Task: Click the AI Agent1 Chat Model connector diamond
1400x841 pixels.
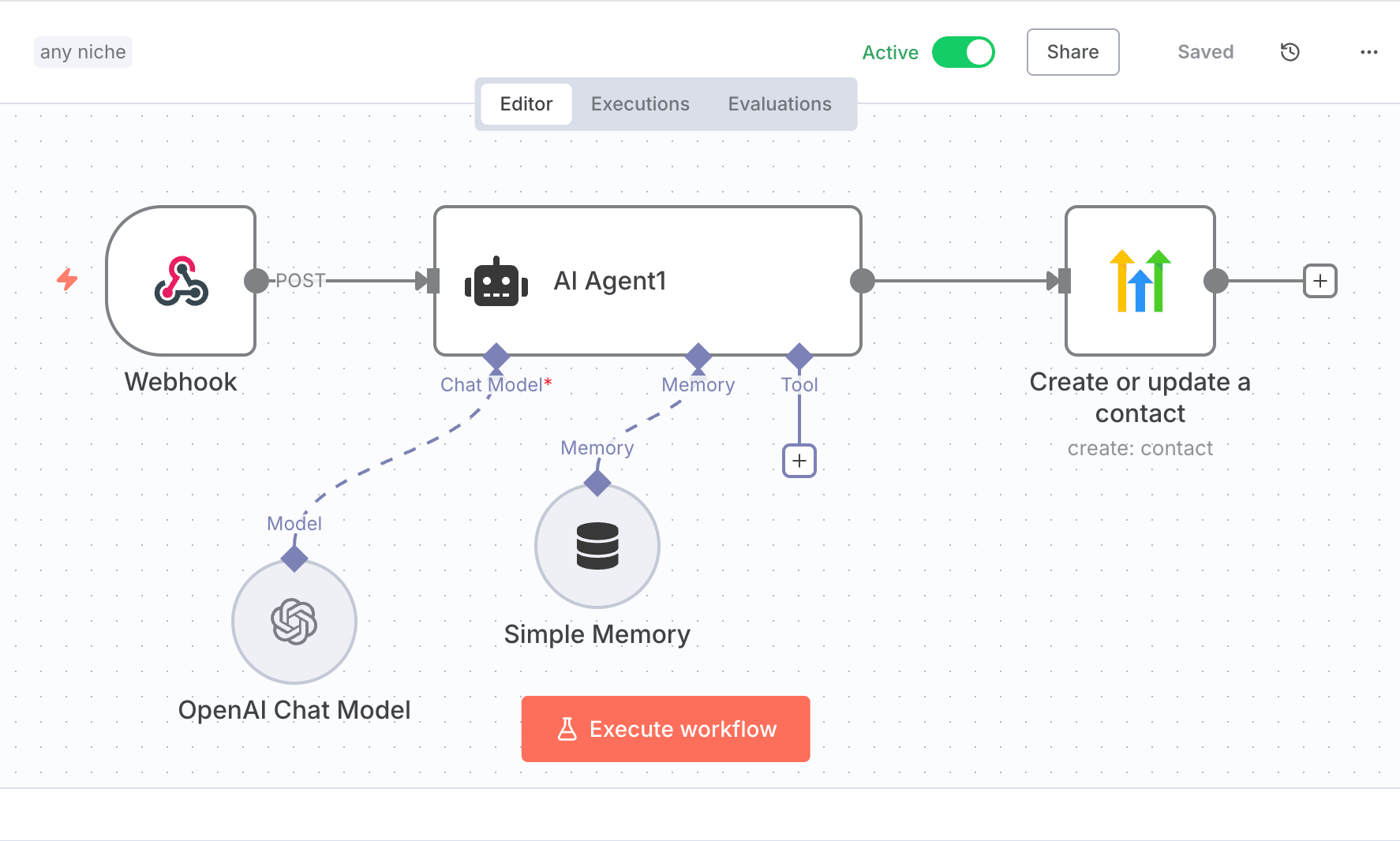Action: click(496, 357)
